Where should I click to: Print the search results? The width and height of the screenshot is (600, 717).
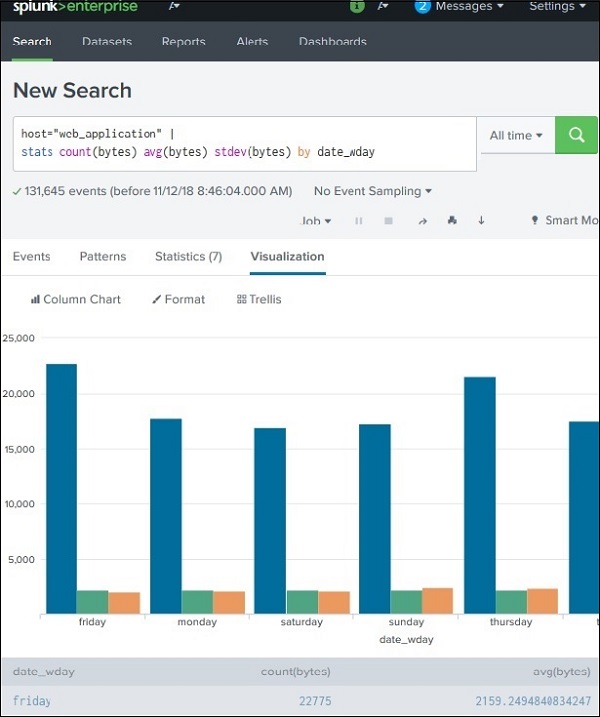(x=451, y=221)
